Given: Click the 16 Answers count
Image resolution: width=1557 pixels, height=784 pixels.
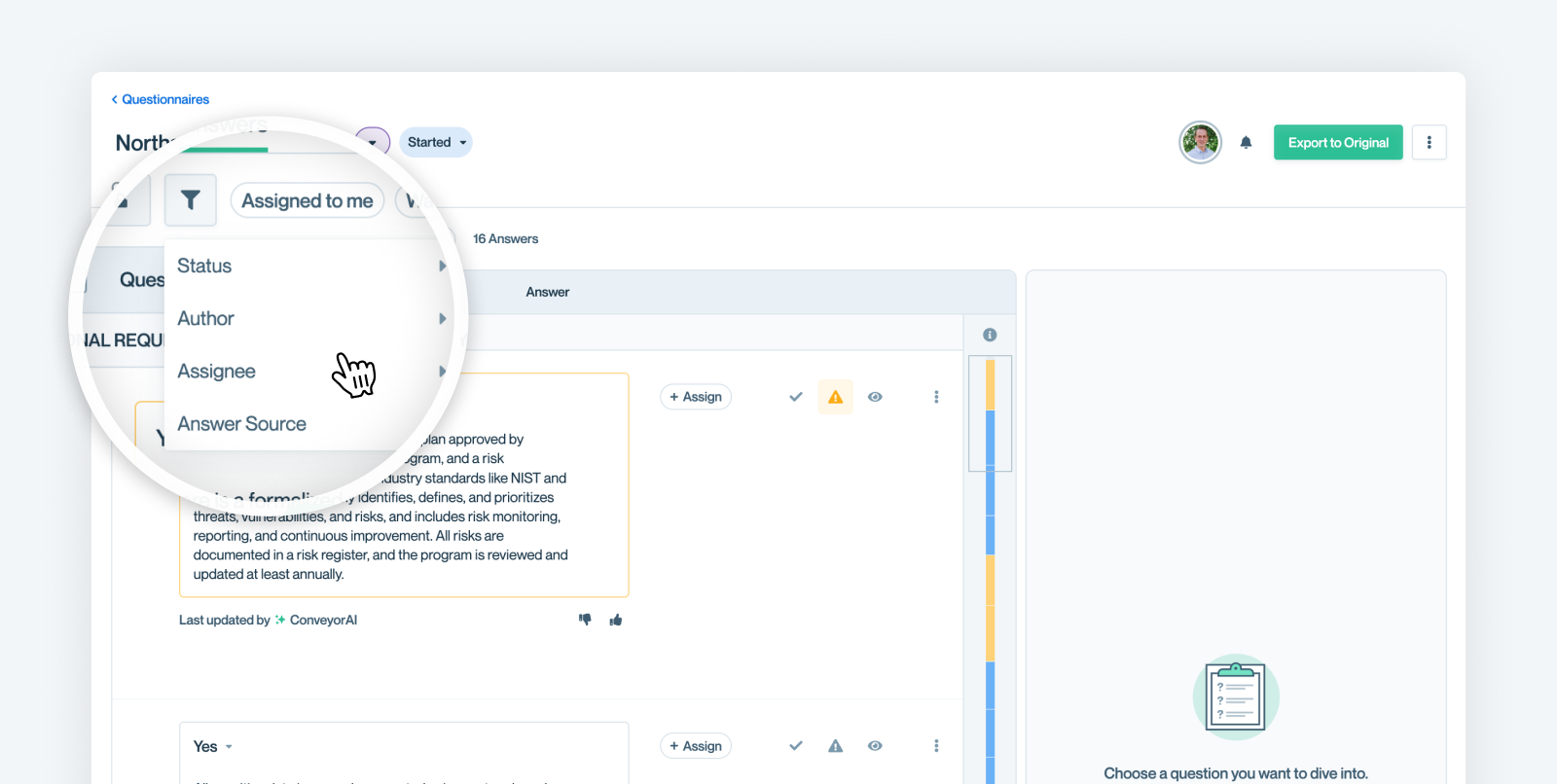Looking at the screenshot, I should 505,238.
